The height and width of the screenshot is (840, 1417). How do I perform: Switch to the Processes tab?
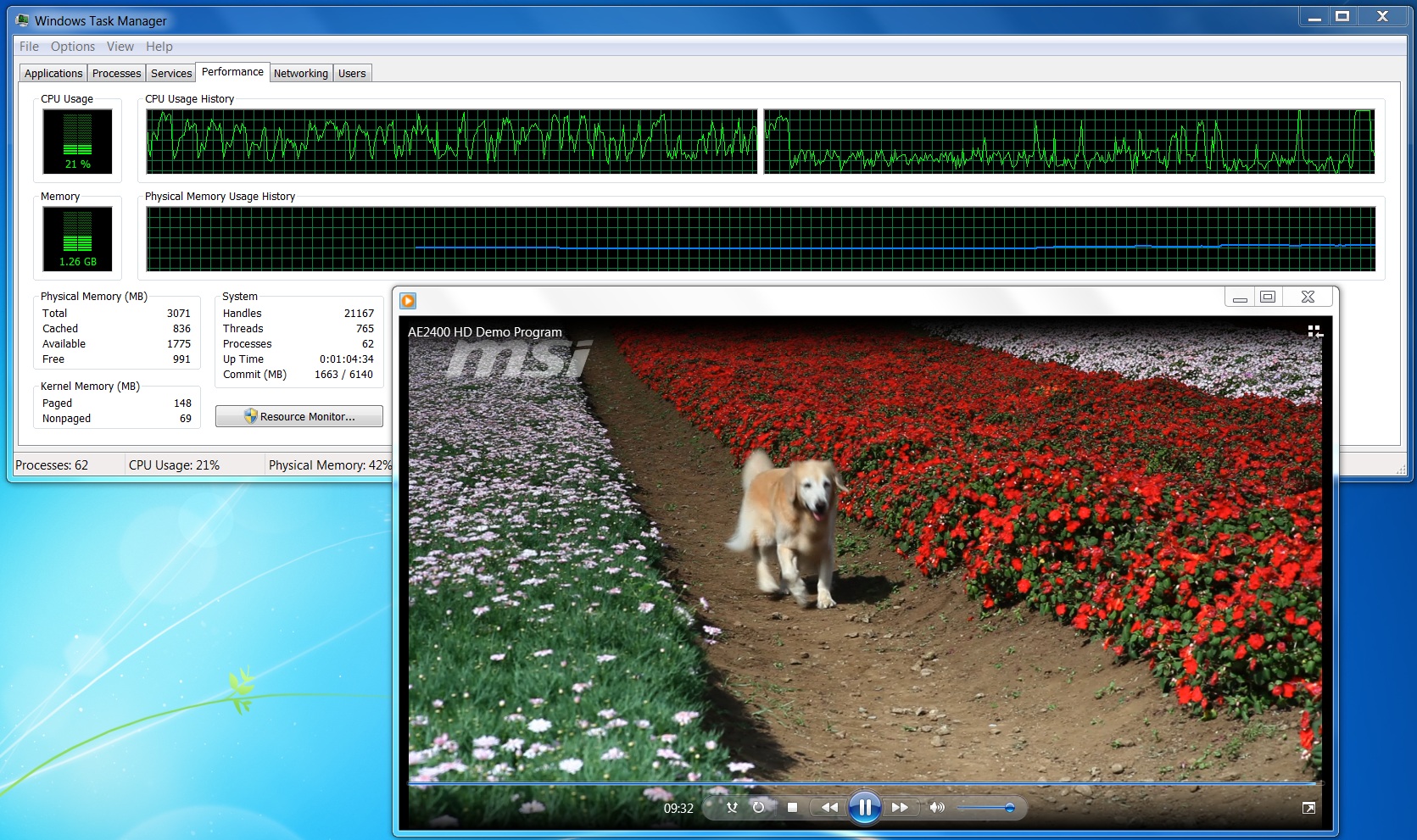tap(116, 74)
